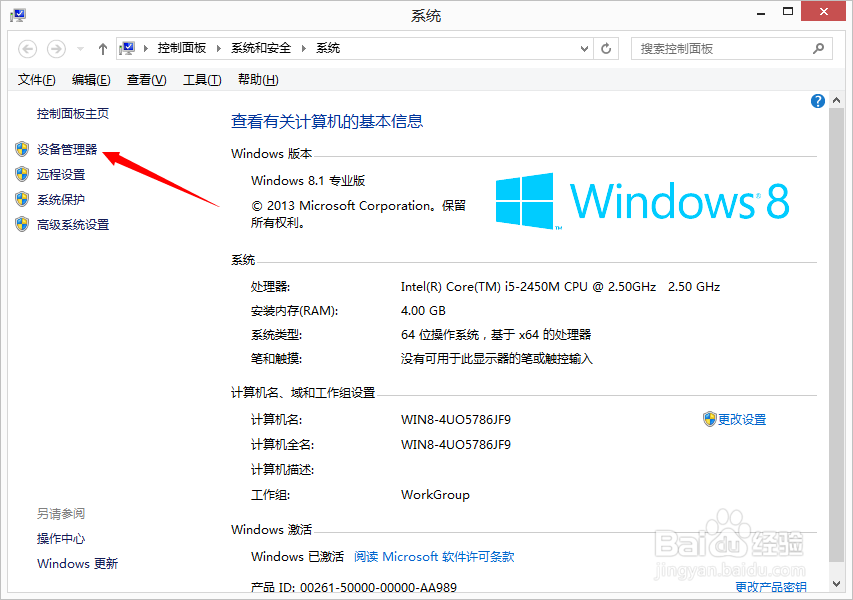Viewport: 853px width, 600px height.
Task: Open 高级系统设置
Action: pyautogui.click(x=71, y=224)
